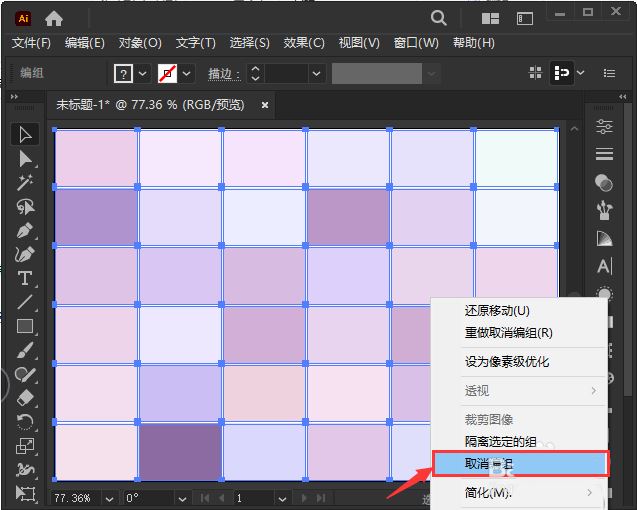This screenshot has width=637, height=510.
Task: Go to the first artboard button
Action: point(206,498)
